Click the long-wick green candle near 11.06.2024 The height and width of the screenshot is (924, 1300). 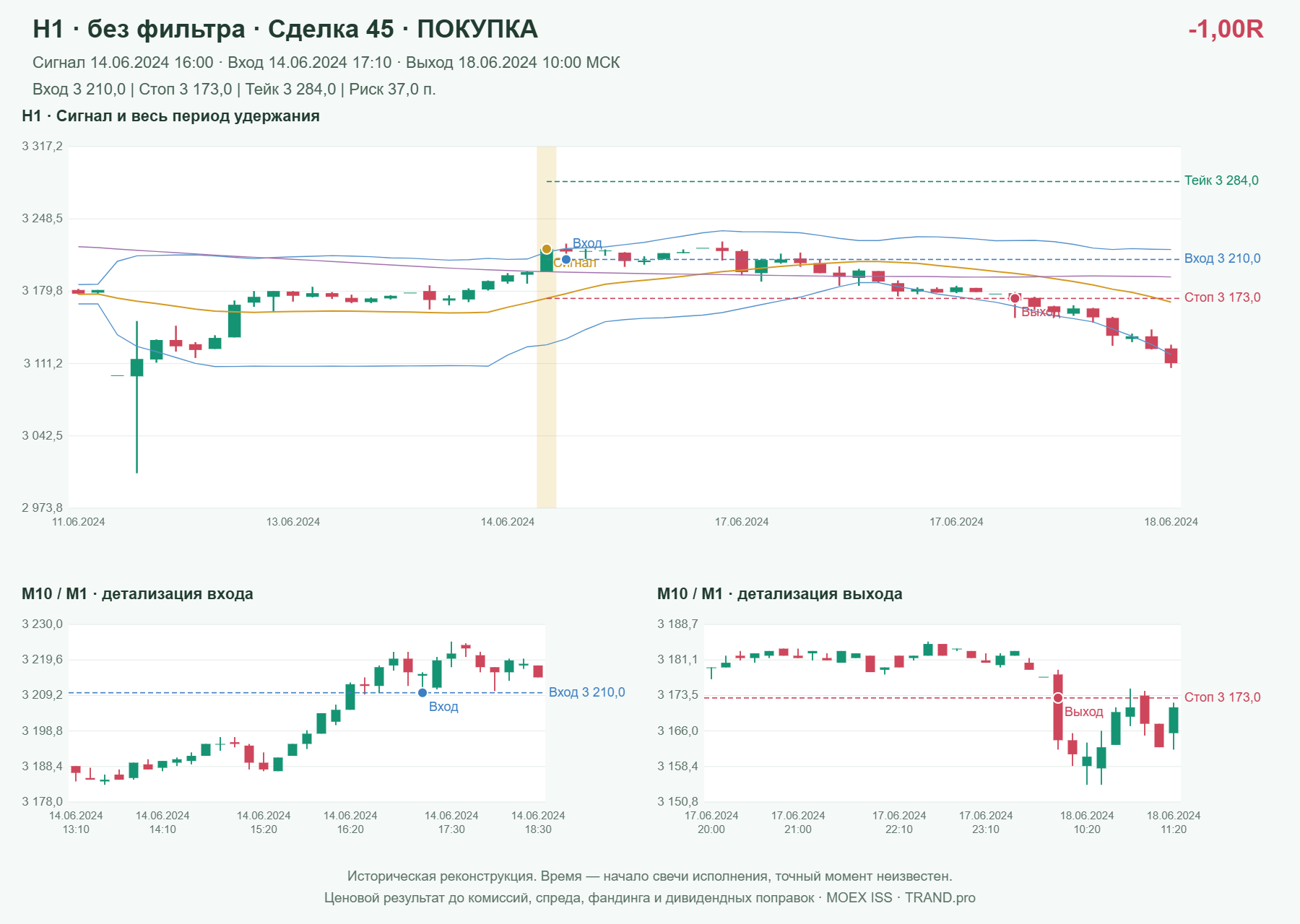(136, 397)
